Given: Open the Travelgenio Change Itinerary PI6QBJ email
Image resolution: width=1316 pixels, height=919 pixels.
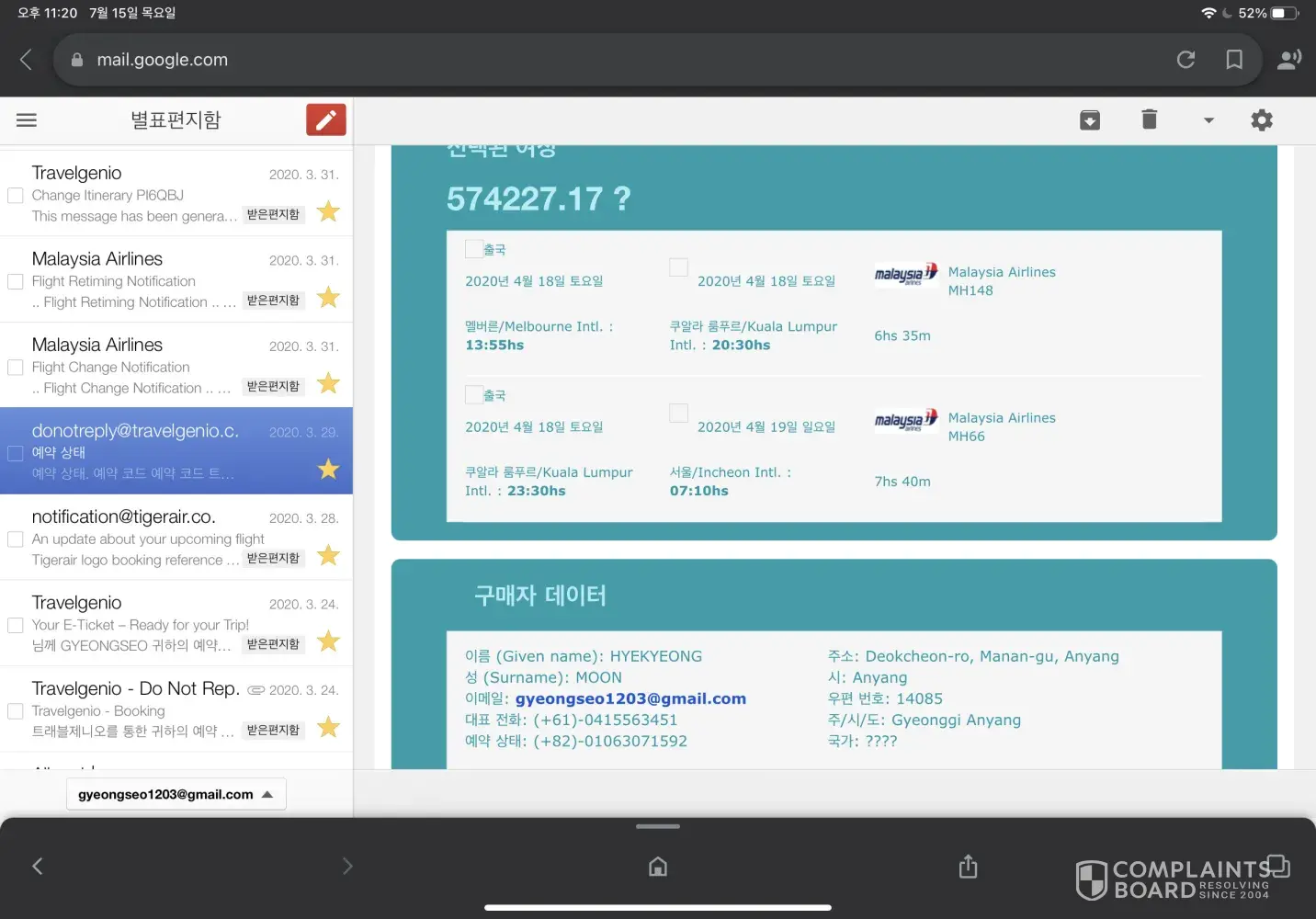Looking at the screenshot, I should [x=176, y=193].
